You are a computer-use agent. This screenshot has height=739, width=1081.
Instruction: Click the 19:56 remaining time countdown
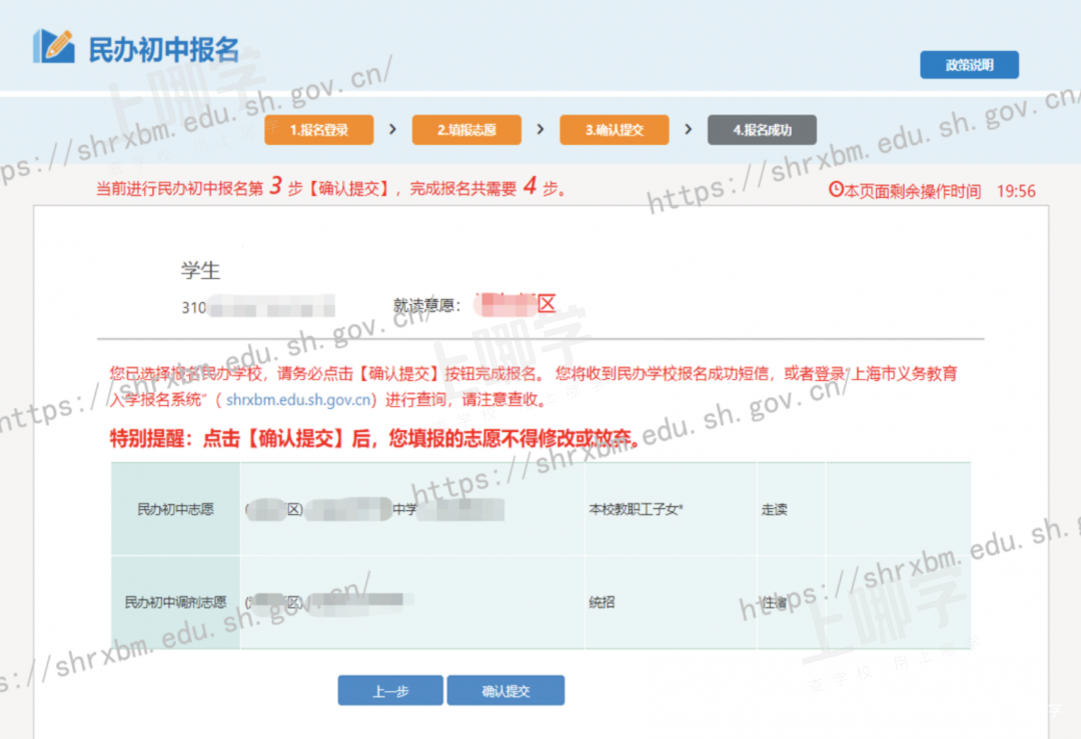1016,191
